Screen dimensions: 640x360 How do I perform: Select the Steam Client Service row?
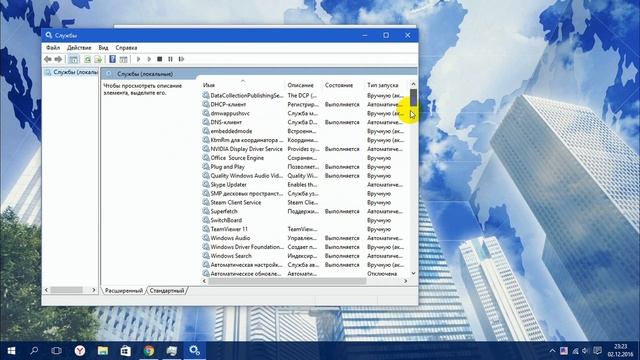pyautogui.click(x=305, y=202)
